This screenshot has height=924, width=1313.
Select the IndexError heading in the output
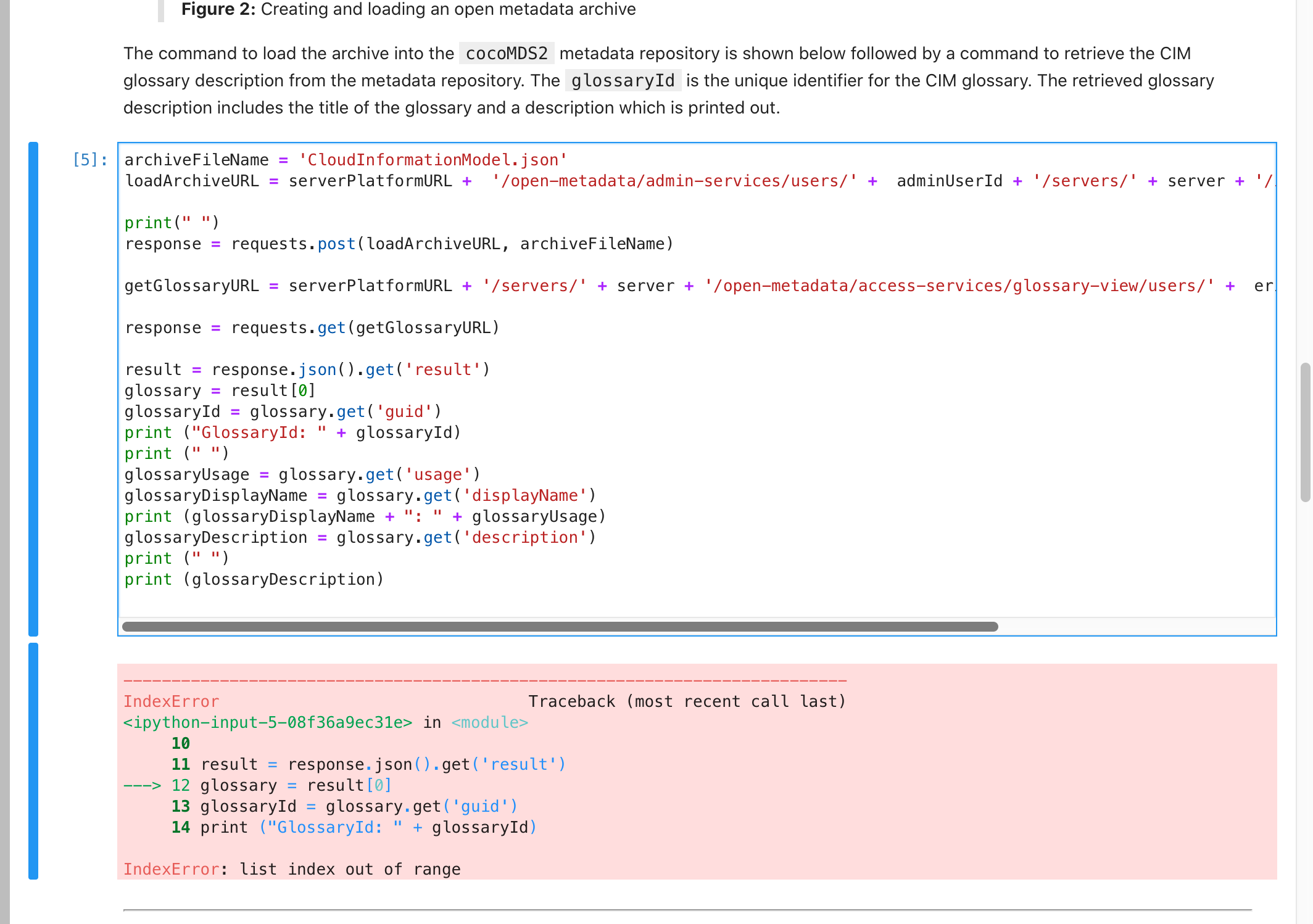[x=172, y=701]
